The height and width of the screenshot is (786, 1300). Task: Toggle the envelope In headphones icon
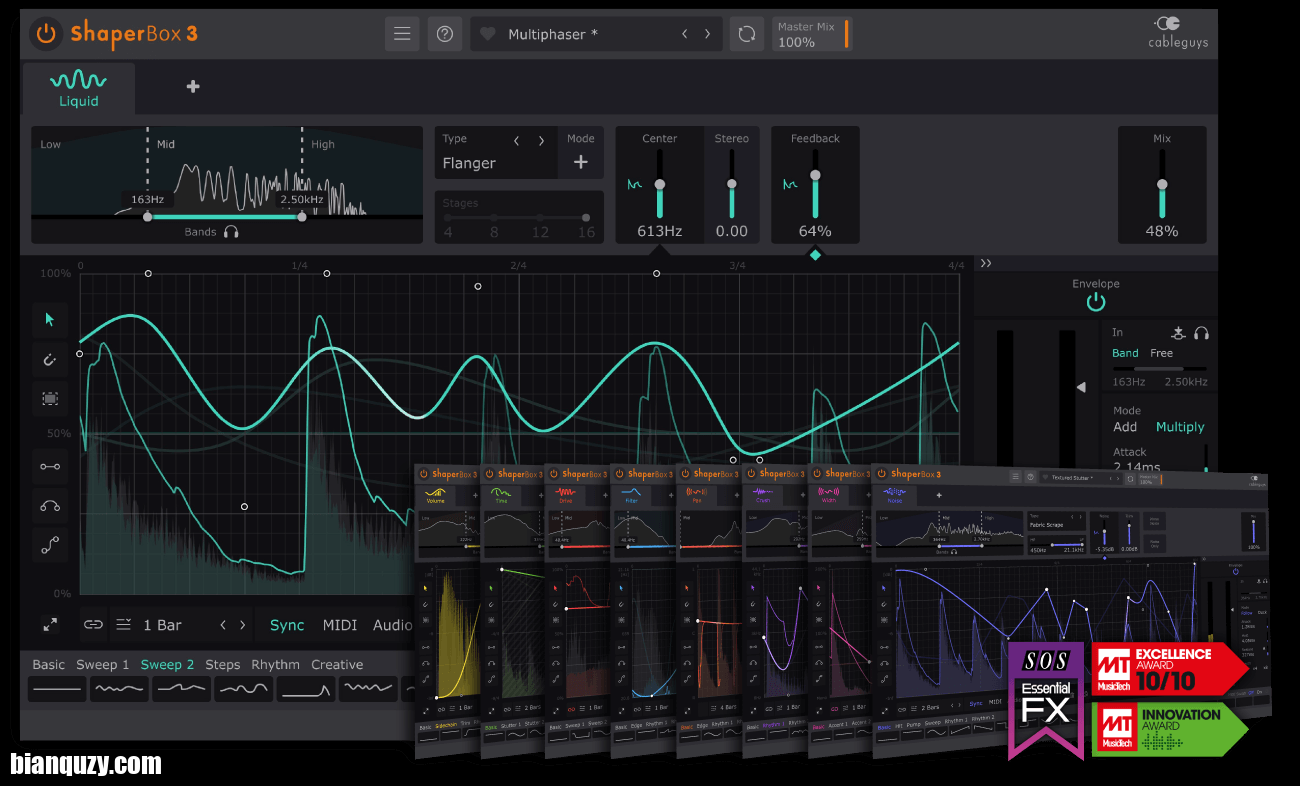point(1201,333)
